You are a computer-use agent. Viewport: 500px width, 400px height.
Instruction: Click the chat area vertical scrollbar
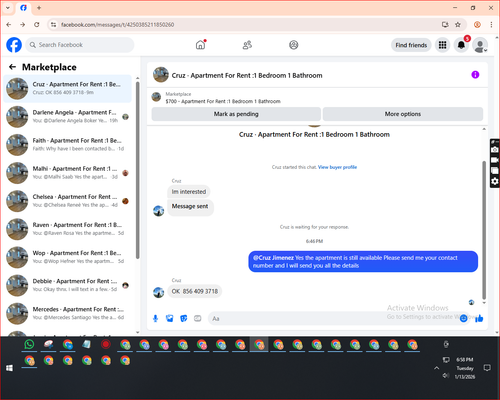pos(484,230)
